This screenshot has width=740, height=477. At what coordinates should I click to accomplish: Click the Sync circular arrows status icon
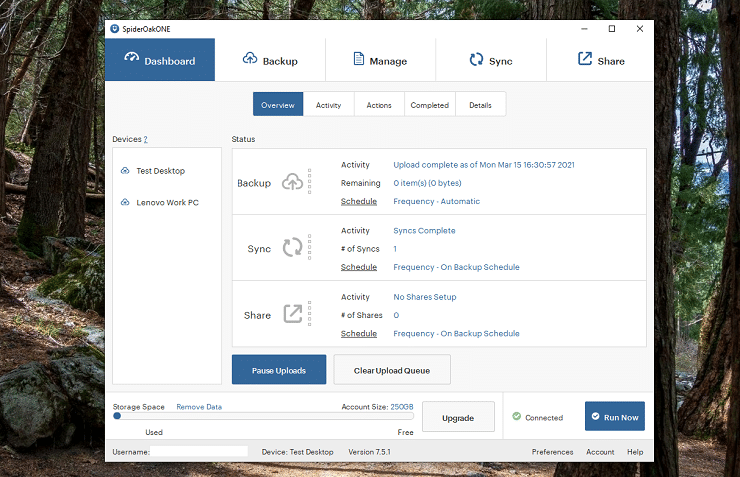pyautogui.click(x=293, y=247)
